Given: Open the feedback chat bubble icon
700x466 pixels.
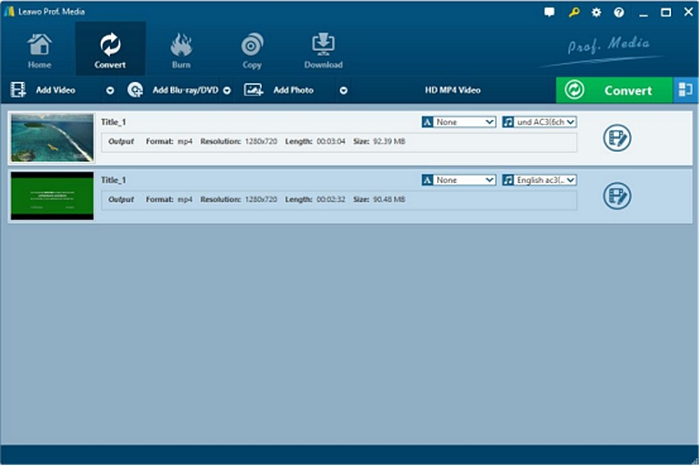Looking at the screenshot, I should pos(550,12).
